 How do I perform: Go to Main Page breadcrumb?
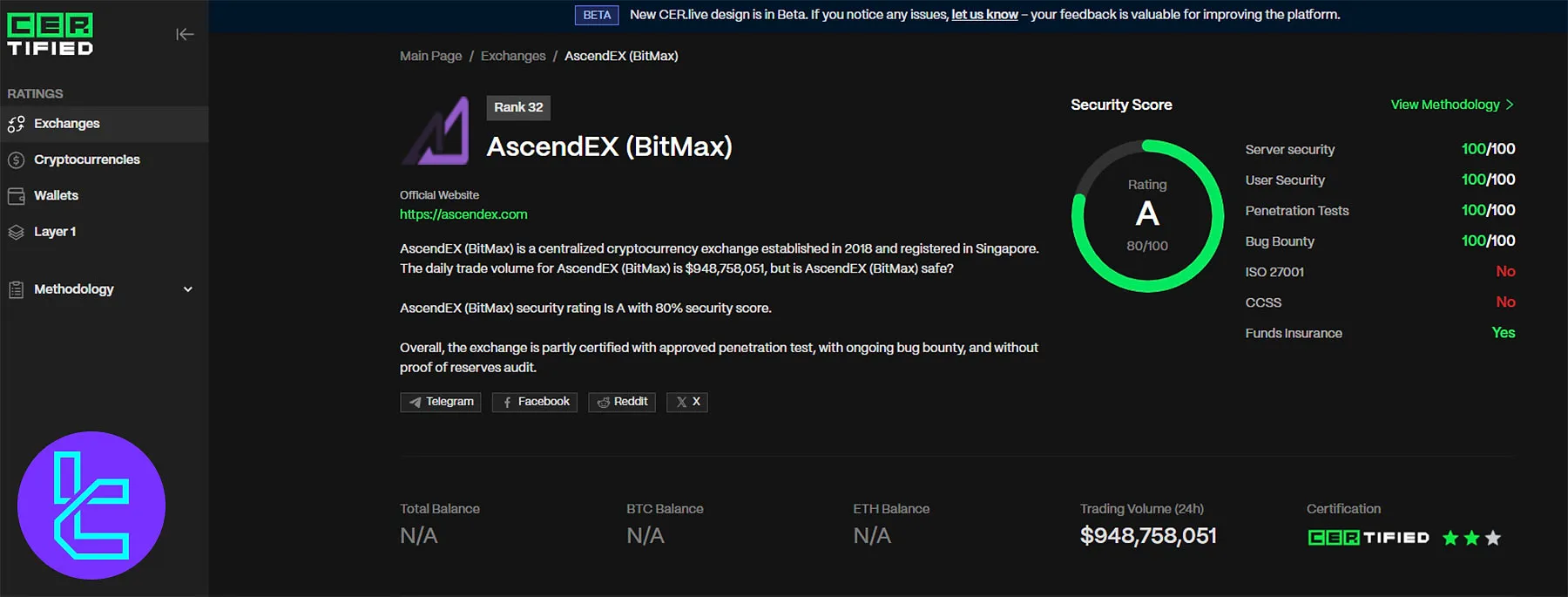(430, 56)
